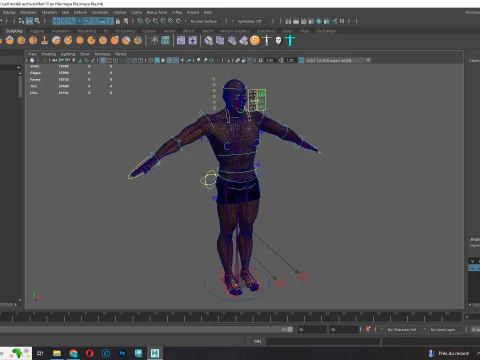Click the white T-pose figure shelf icon
The width and height of the screenshot is (480, 360).
point(267,41)
